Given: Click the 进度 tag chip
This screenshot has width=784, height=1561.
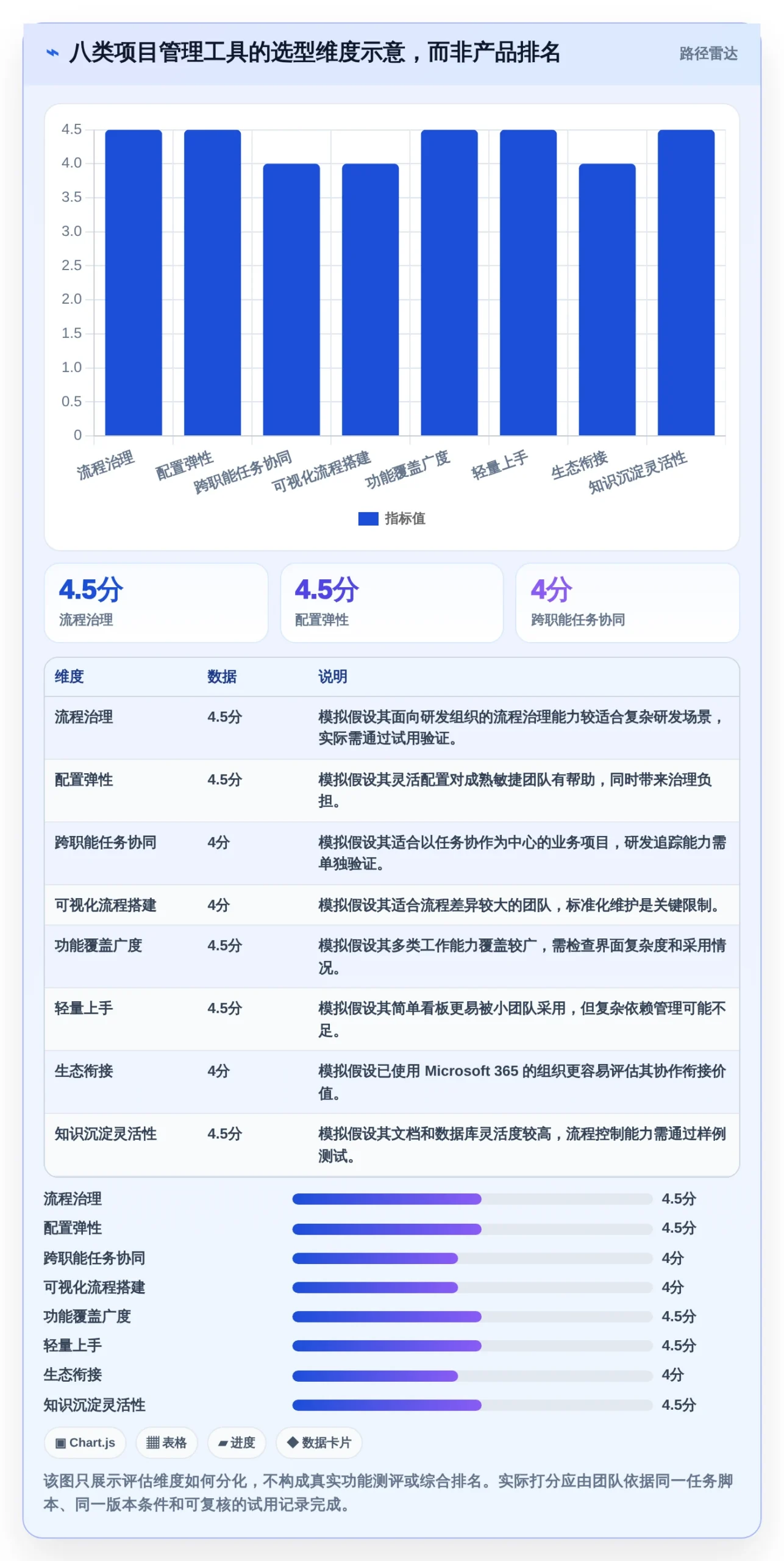Looking at the screenshot, I should pyautogui.click(x=237, y=1443).
